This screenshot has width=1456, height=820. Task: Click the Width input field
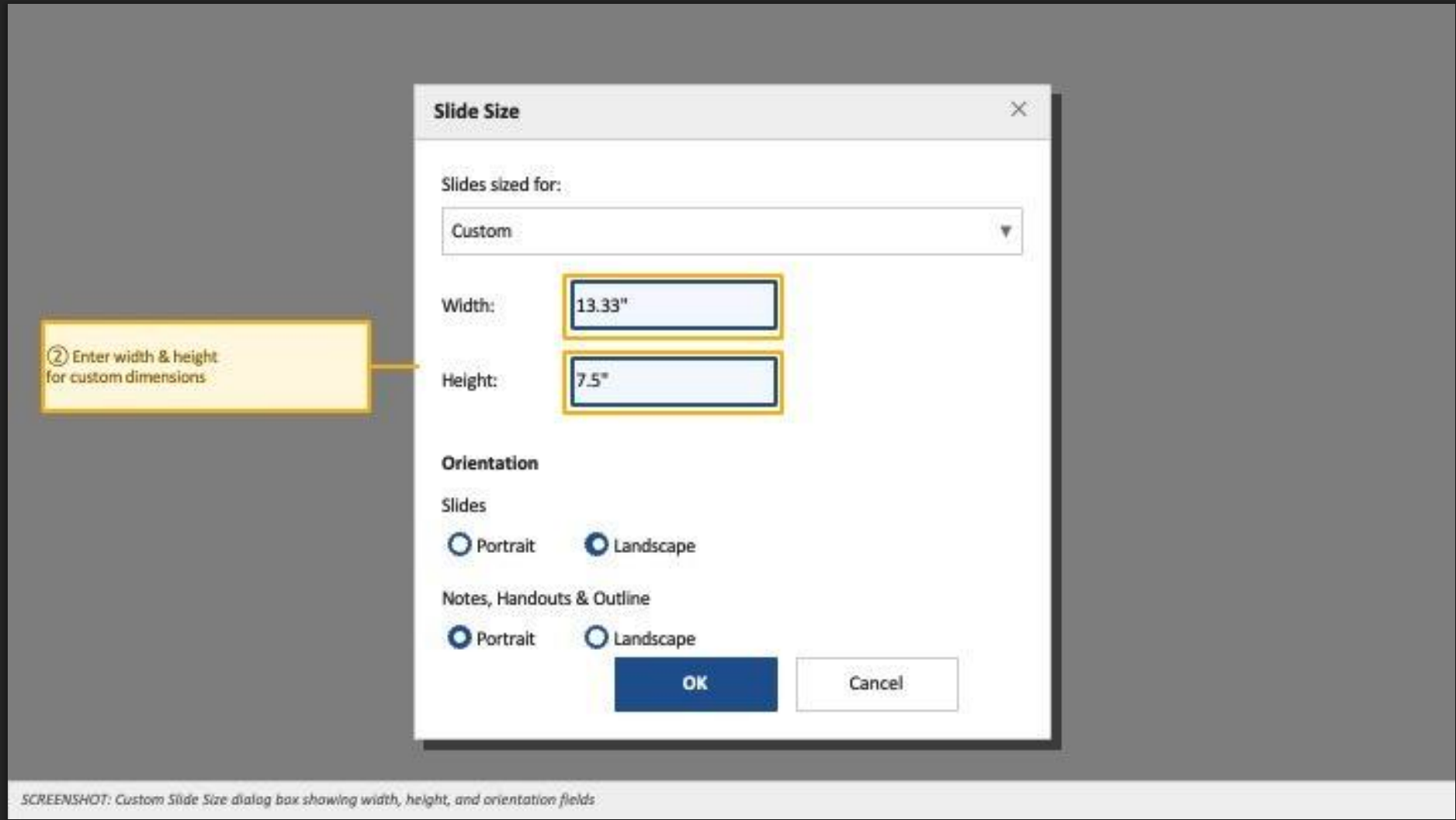coord(673,305)
